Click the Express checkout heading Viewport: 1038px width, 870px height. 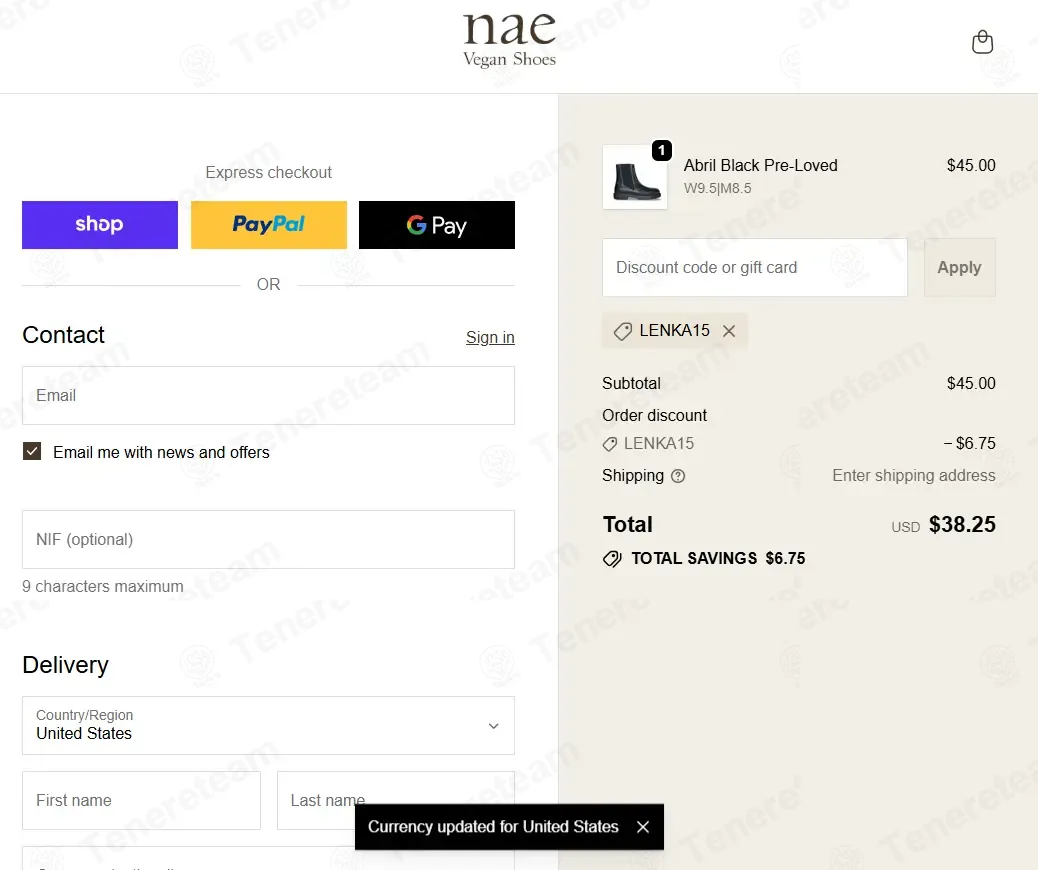click(268, 172)
